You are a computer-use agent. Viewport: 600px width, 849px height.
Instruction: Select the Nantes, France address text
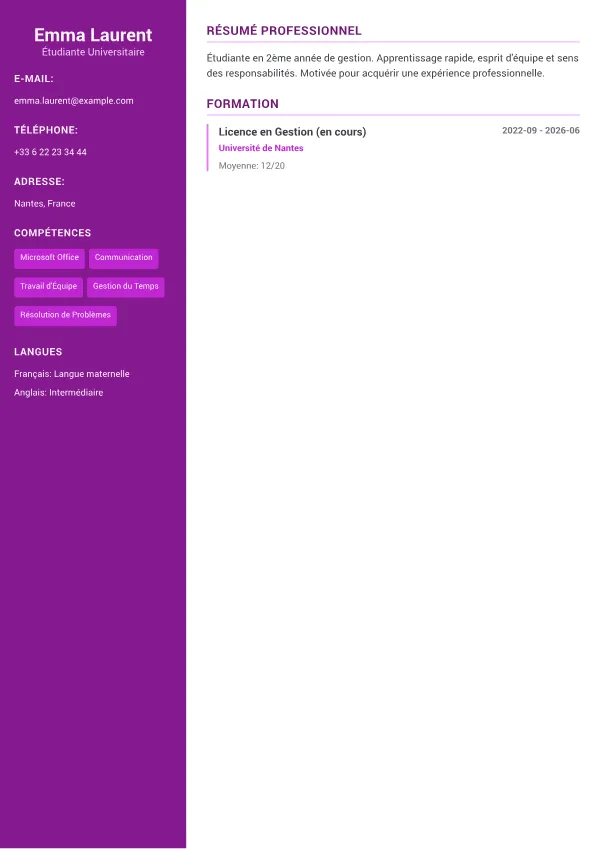click(x=44, y=204)
